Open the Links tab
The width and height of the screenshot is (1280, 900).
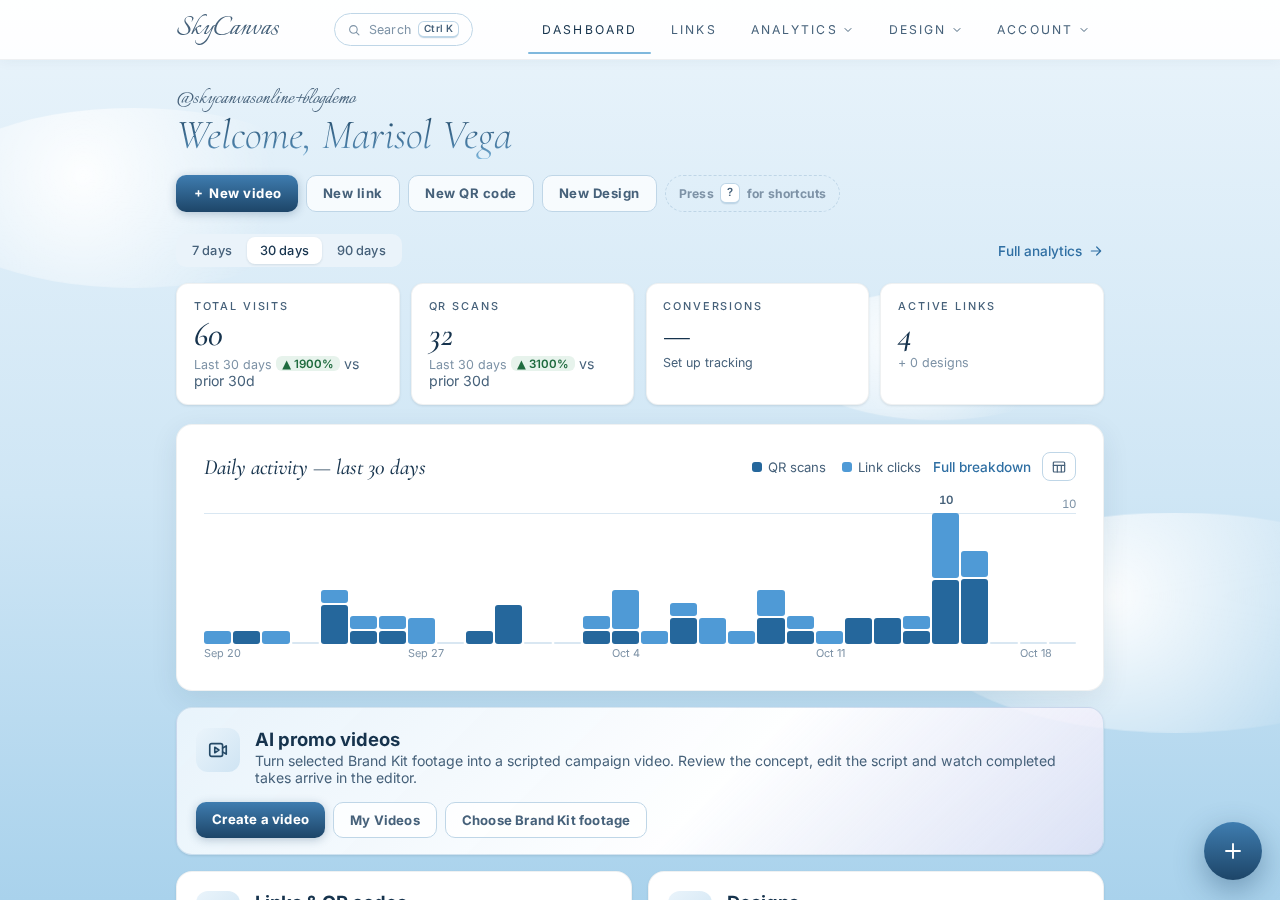[694, 30]
